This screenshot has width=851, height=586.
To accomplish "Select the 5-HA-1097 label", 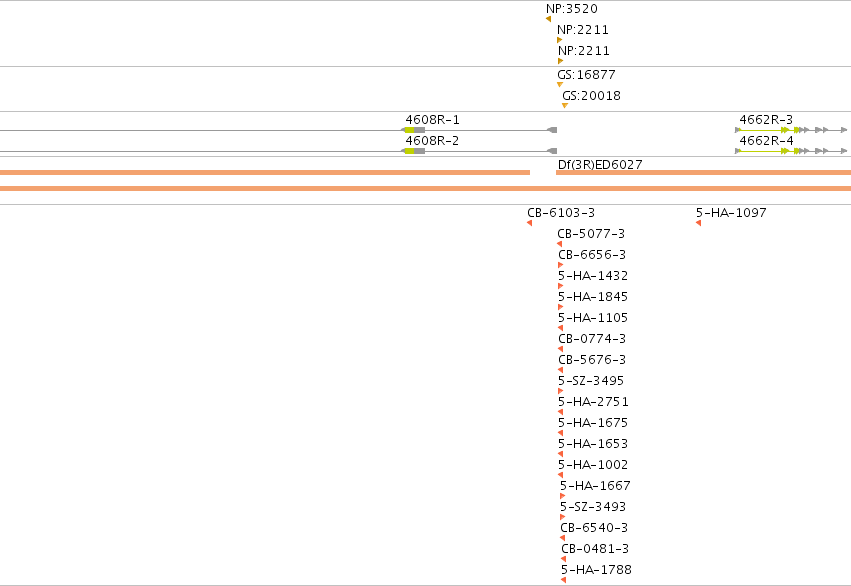I will (x=731, y=213).
